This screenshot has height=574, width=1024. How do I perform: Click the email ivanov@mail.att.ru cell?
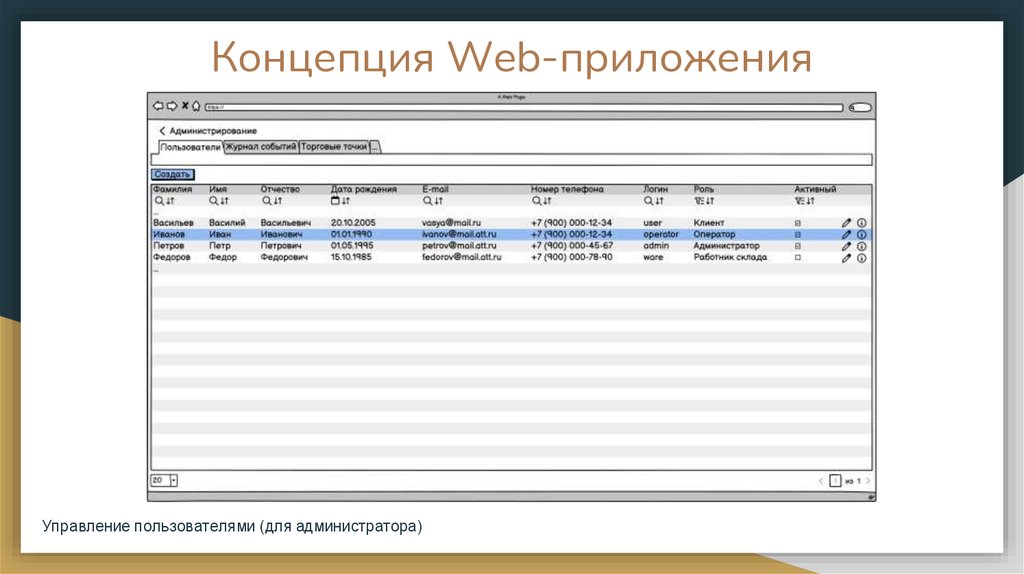coord(459,234)
